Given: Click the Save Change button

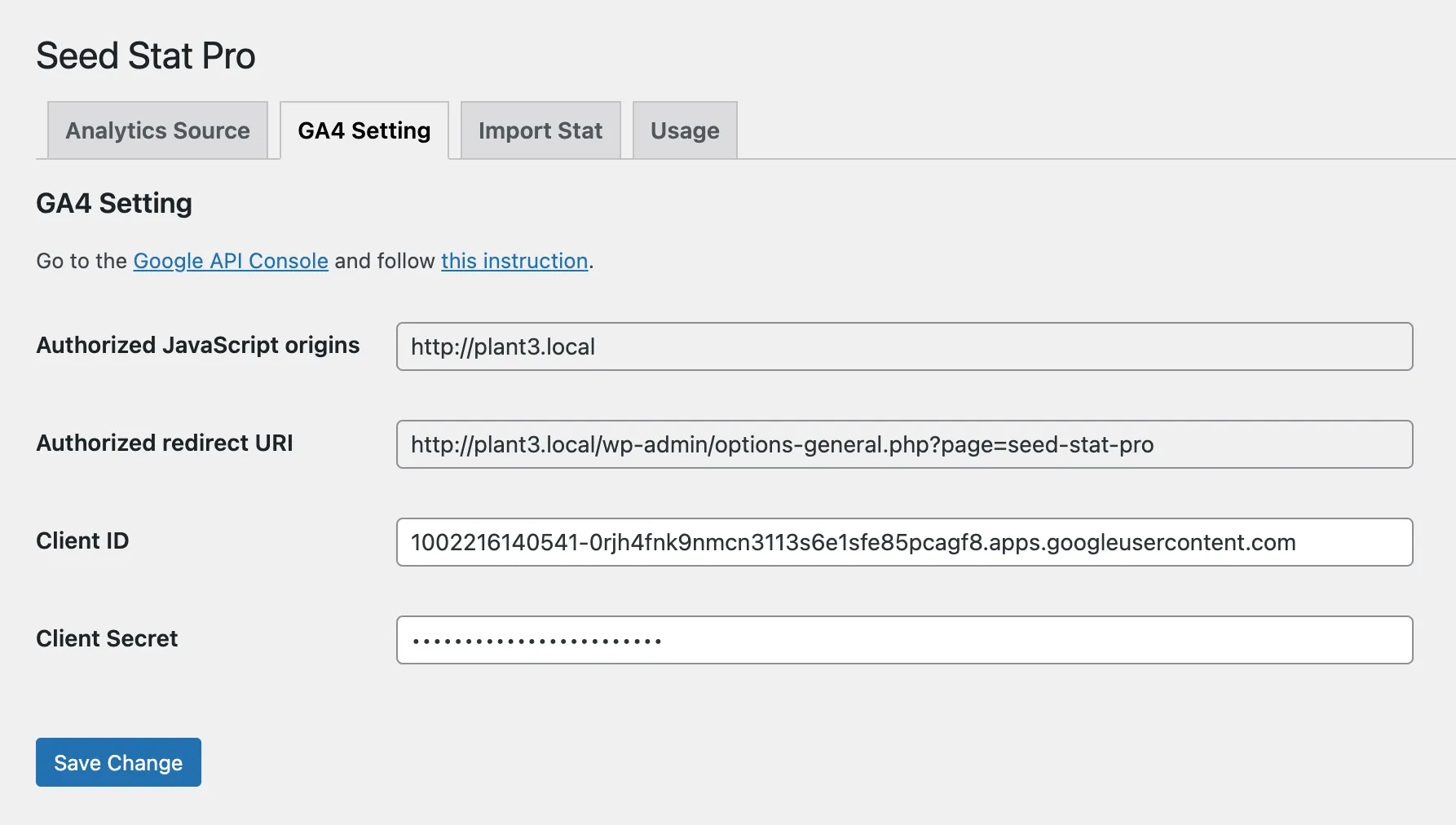Looking at the screenshot, I should click(117, 762).
